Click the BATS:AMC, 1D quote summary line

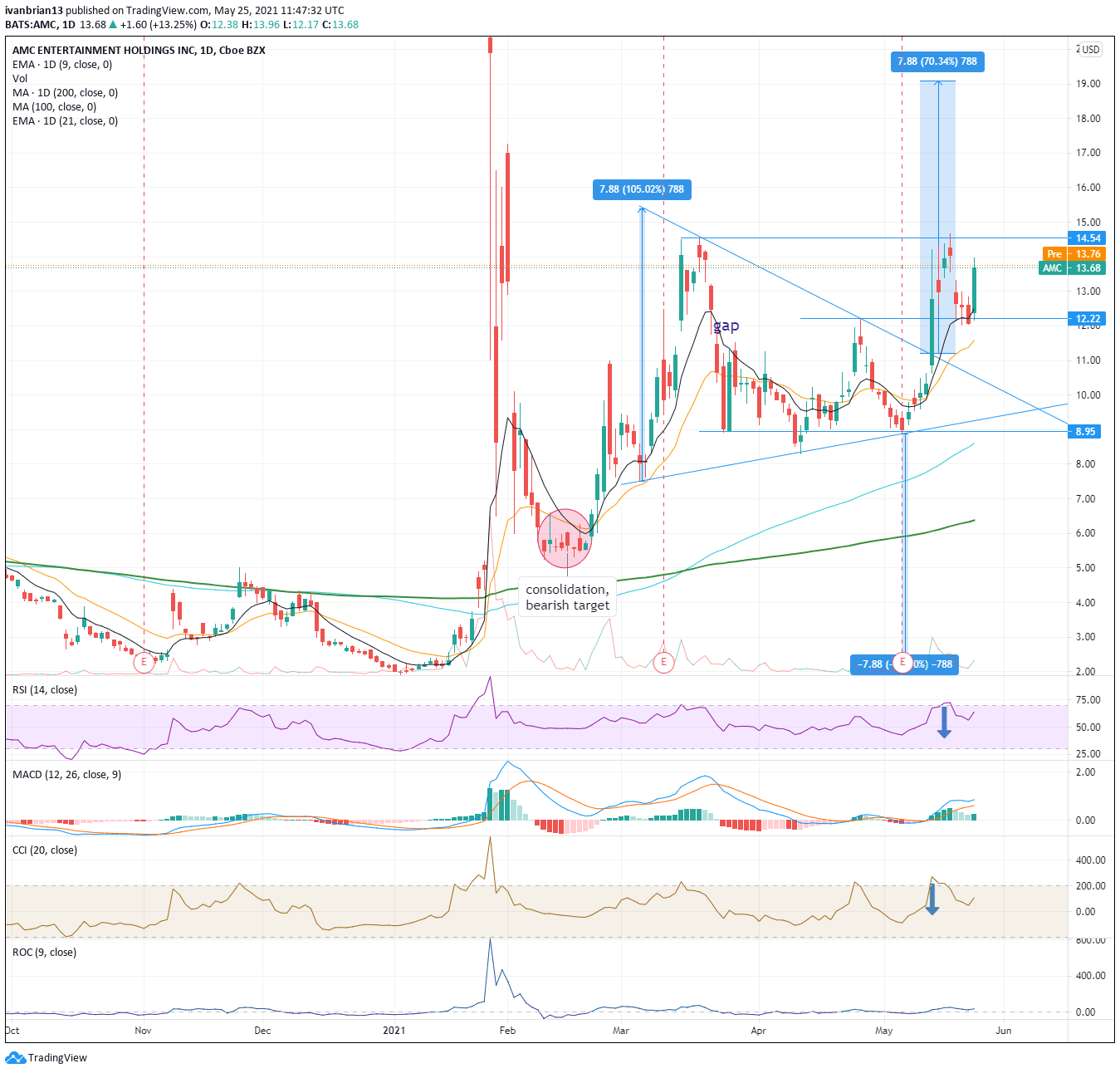pos(182,25)
